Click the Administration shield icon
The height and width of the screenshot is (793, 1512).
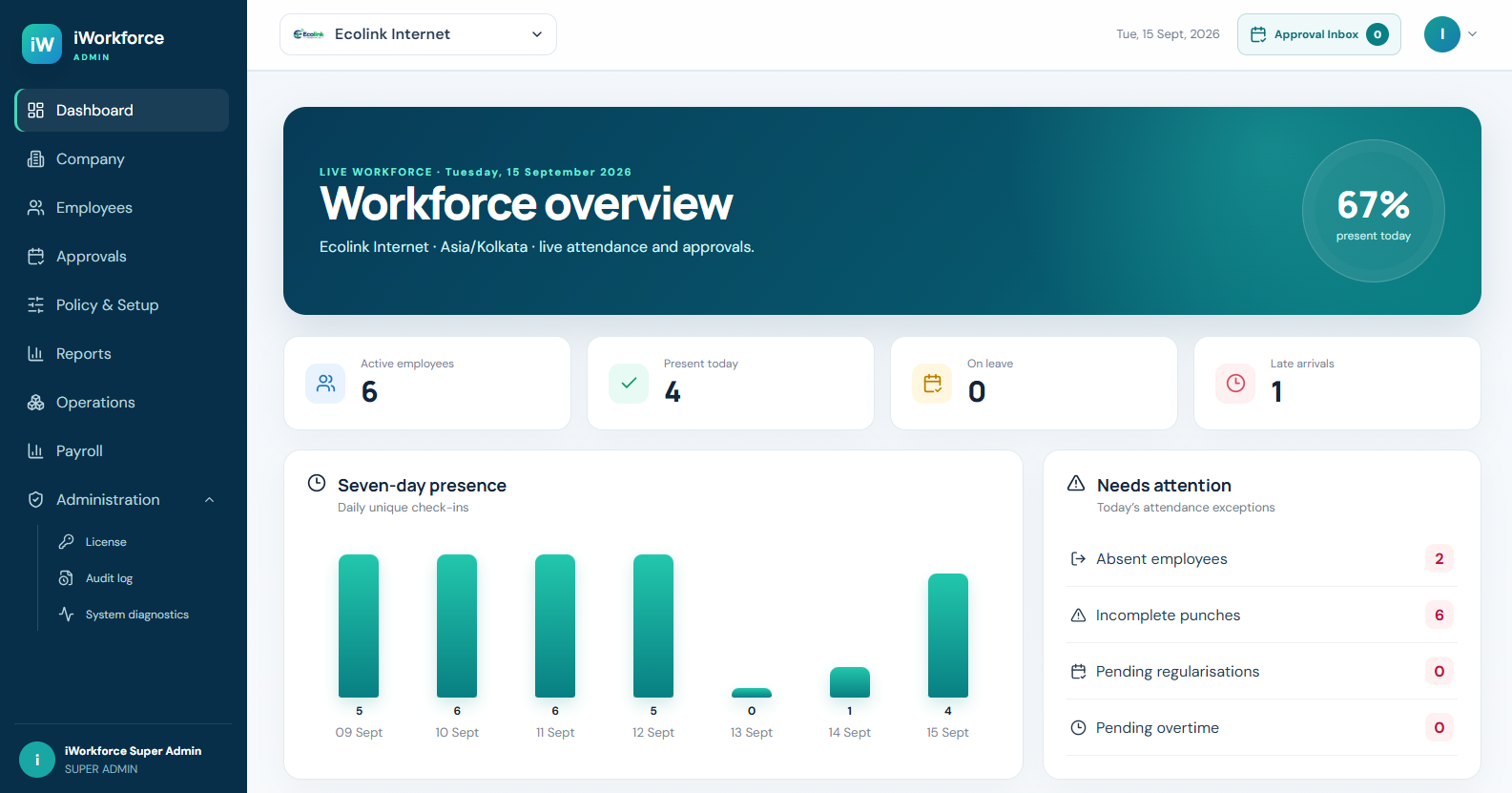pyautogui.click(x=36, y=499)
